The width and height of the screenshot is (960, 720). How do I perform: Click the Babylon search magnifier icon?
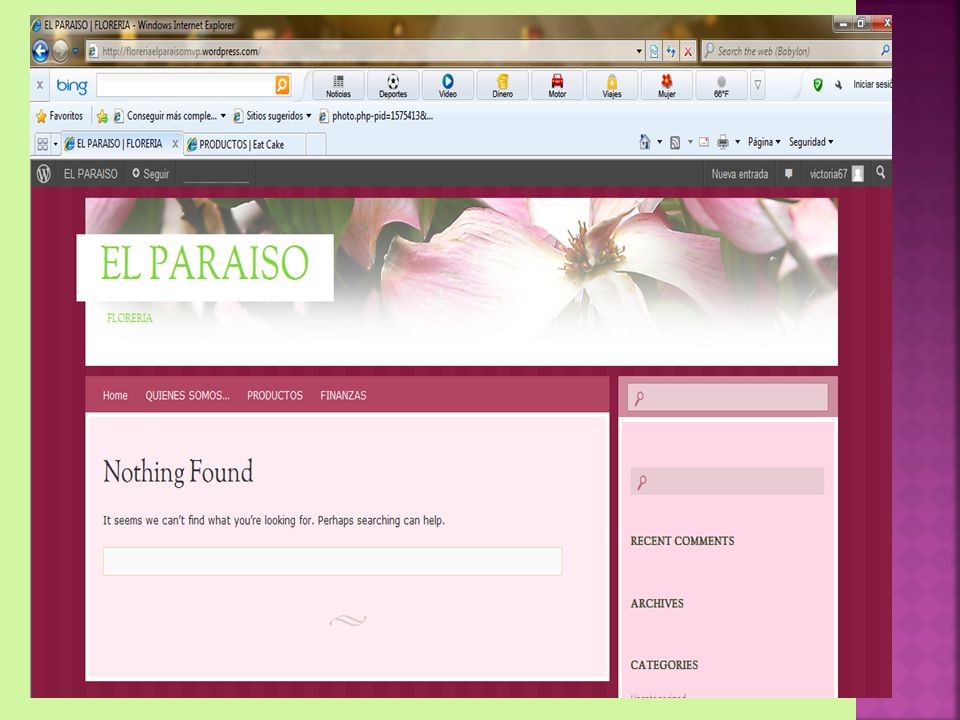click(885, 51)
